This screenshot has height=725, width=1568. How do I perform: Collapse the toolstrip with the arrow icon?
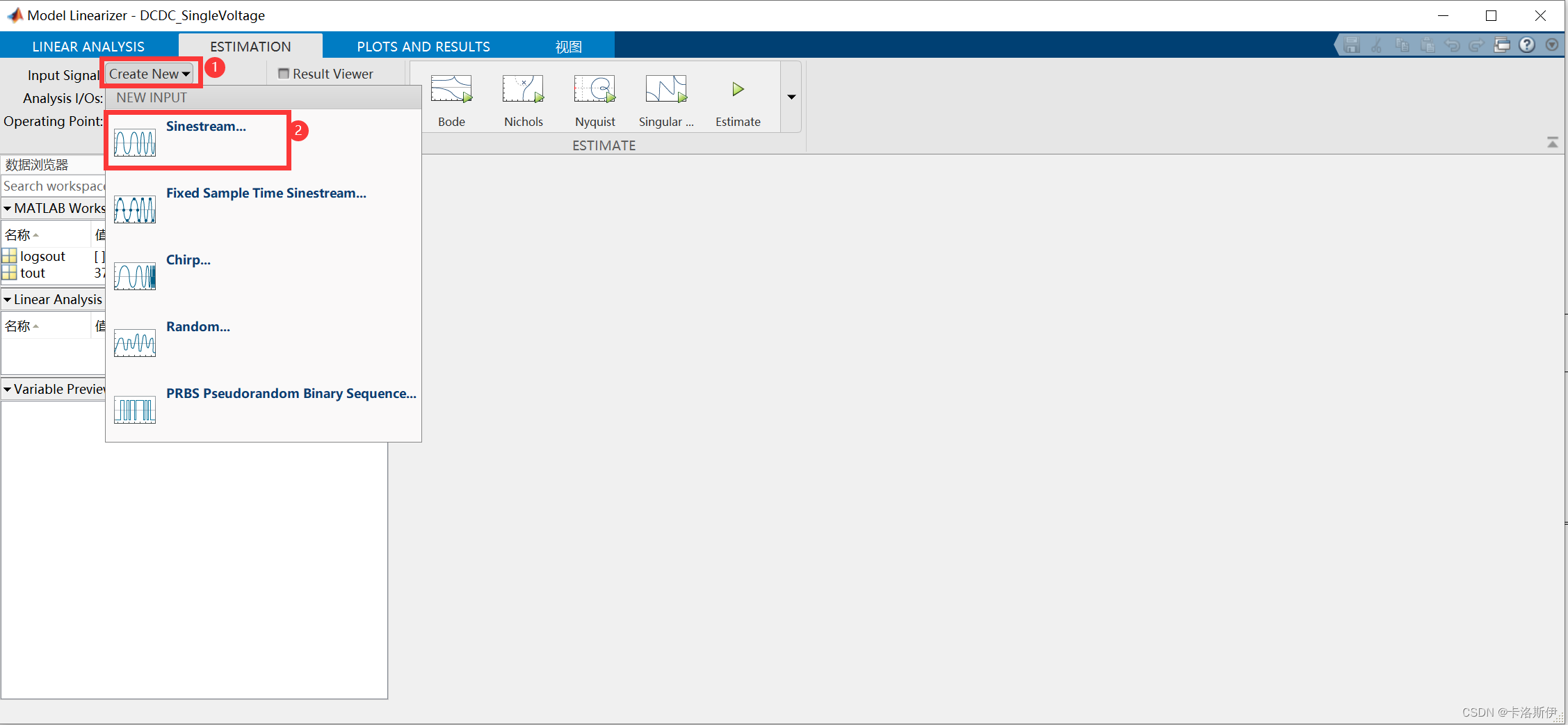[1552, 142]
